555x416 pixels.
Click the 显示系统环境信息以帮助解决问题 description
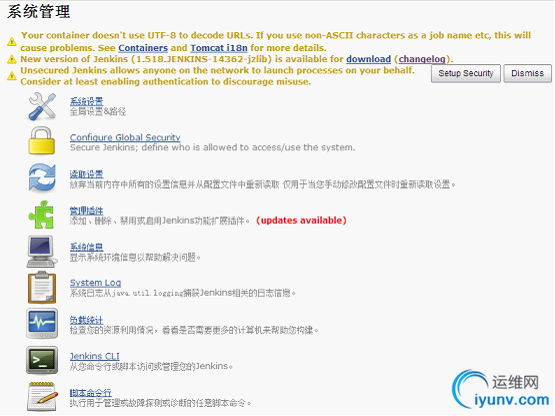coord(135,257)
